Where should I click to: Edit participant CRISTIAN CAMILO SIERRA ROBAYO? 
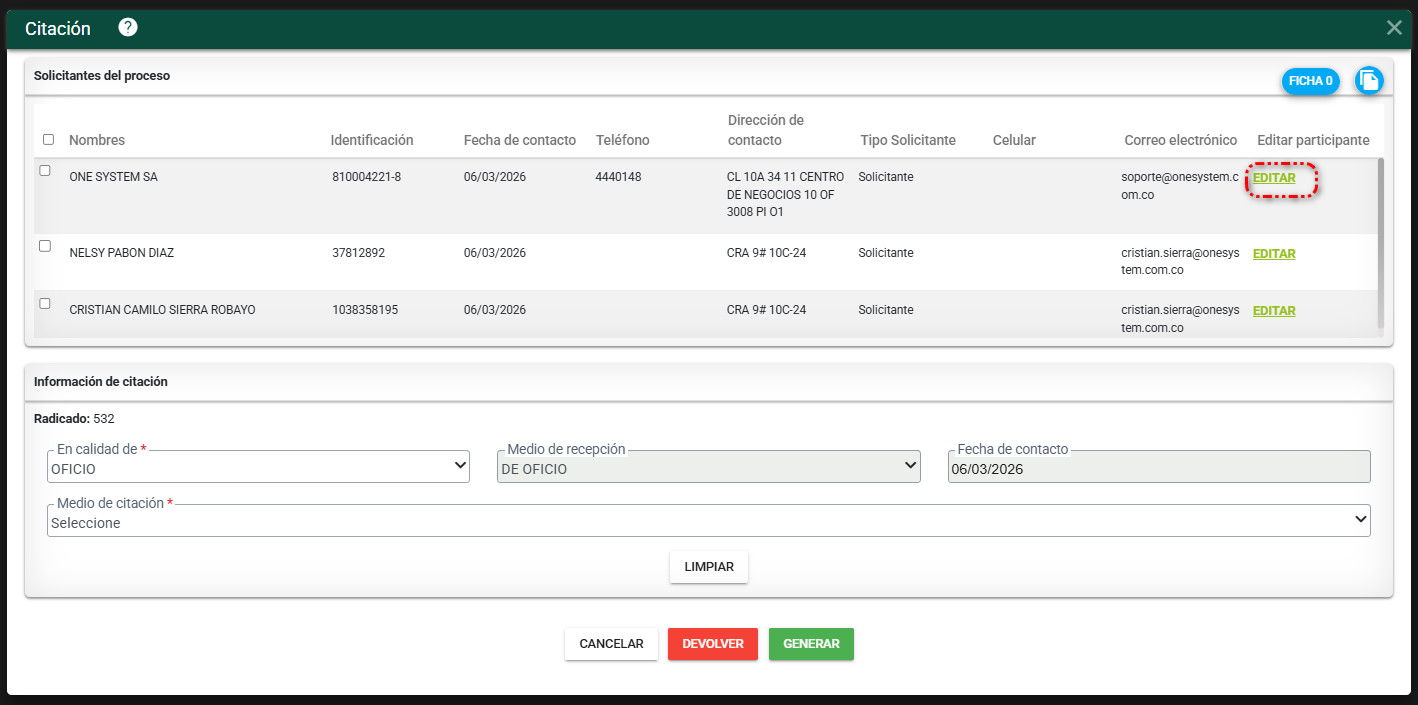(1274, 311)
